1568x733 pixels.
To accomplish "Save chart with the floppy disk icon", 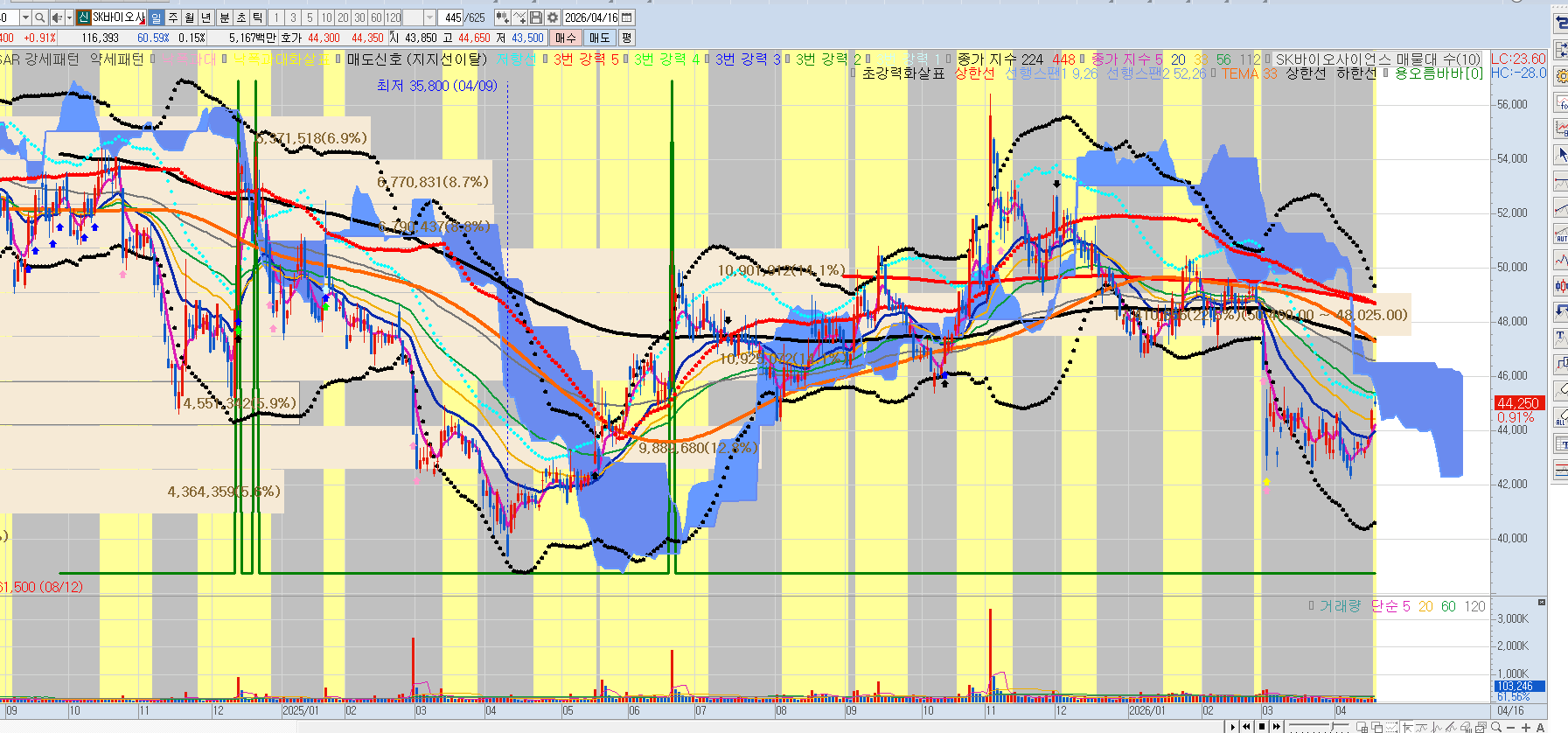I will click(536, 17).
